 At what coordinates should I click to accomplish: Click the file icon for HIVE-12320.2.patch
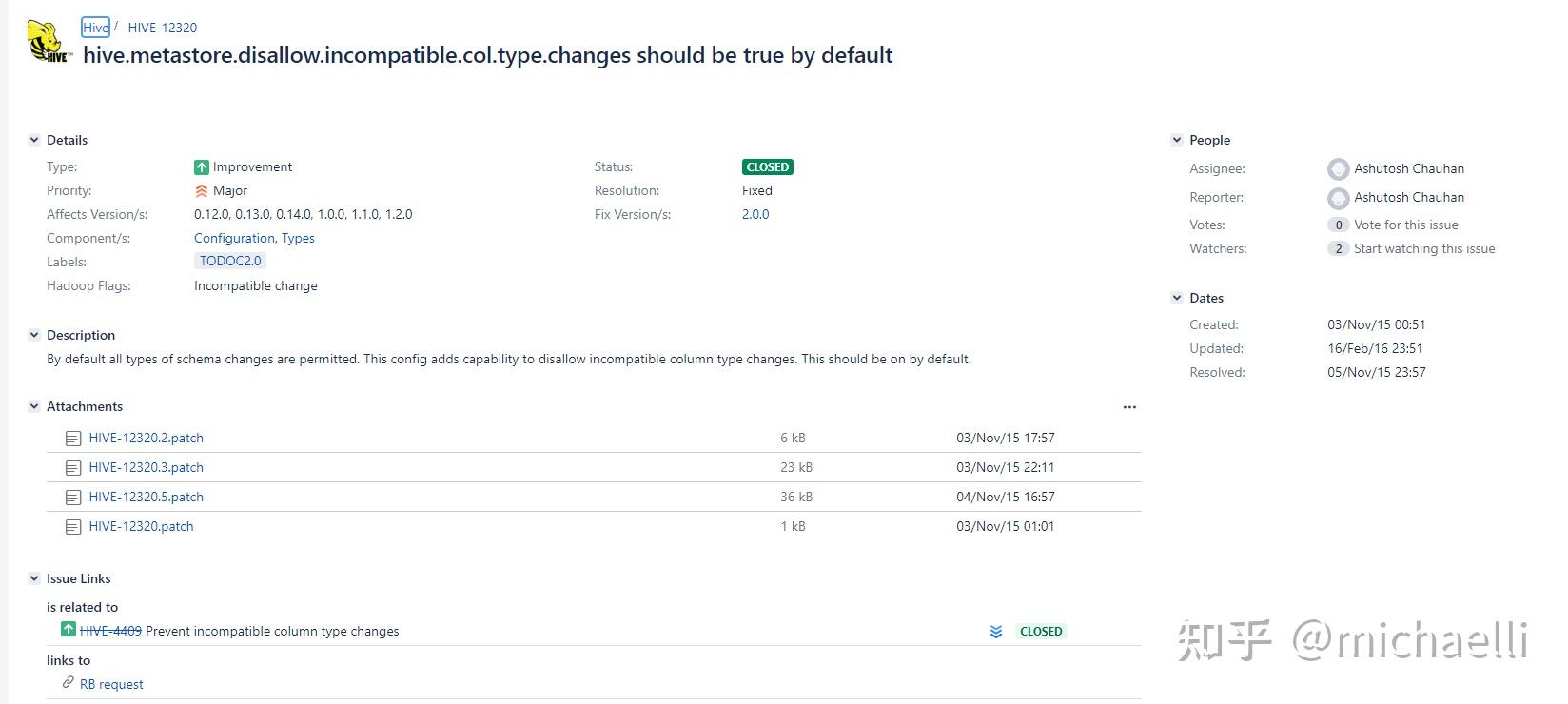[x=73, y=439]
